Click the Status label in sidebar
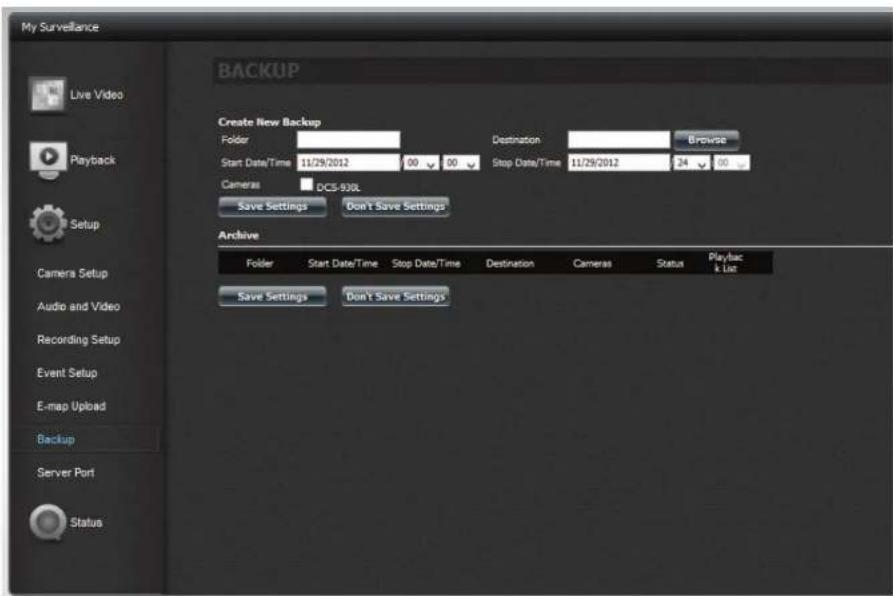The width and height of the screenshot is (893, 596). coord(86,522)
